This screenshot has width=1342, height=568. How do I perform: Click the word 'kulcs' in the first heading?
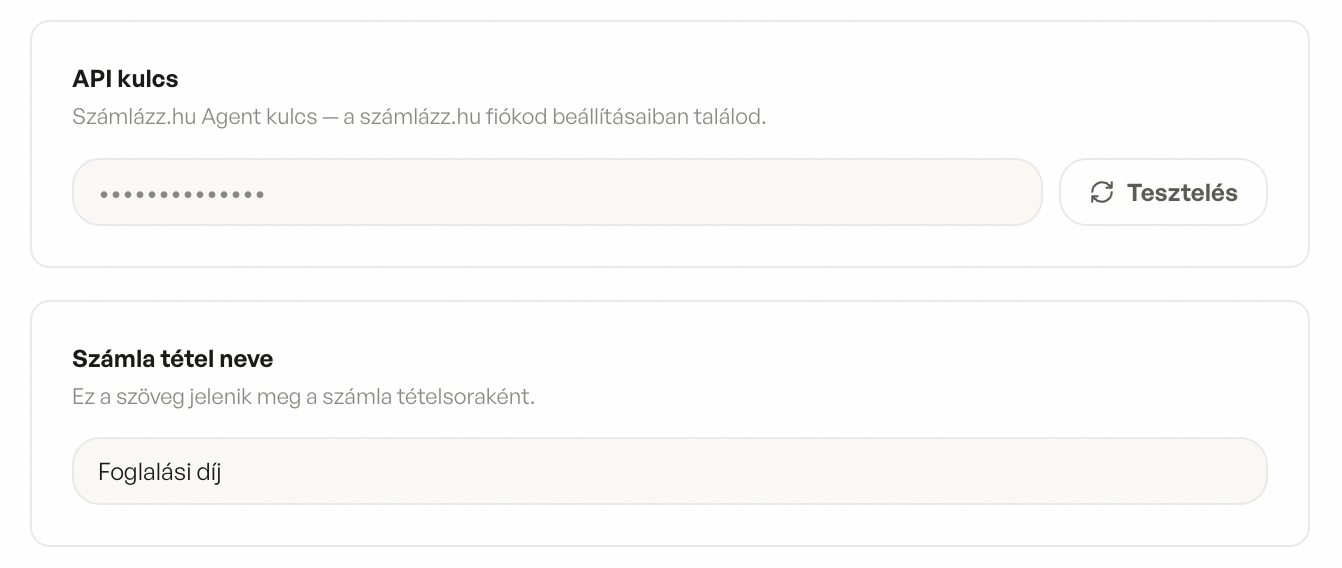[x=148, y=79]
